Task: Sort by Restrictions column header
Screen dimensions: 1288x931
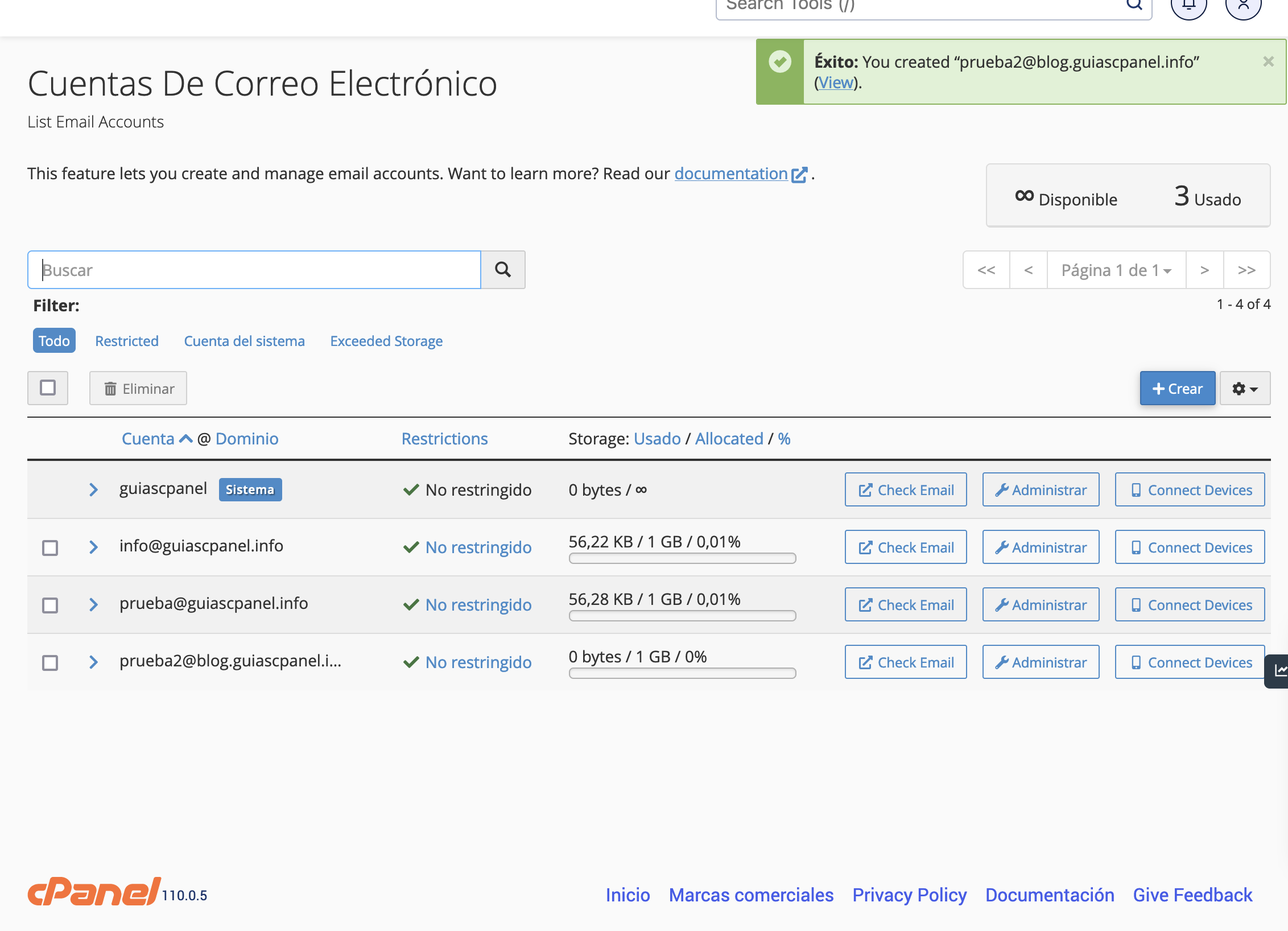Action: click(444, 439)
